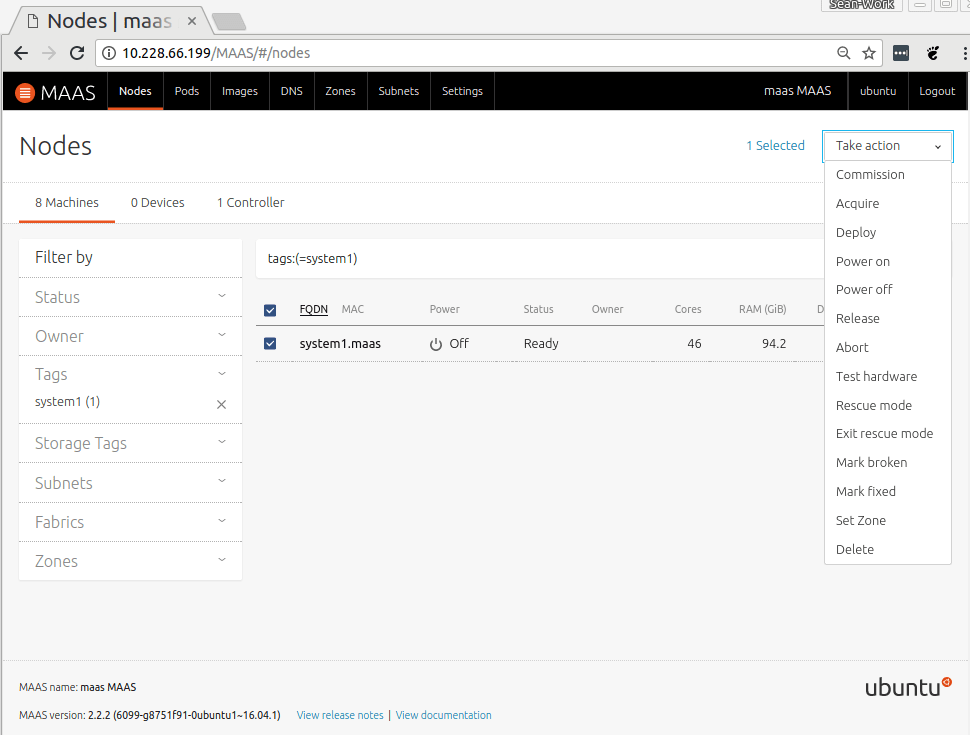Reload the page with refresh icon
Image resolution: width=970 pixels, height=735 pixels.
[77, 53]
